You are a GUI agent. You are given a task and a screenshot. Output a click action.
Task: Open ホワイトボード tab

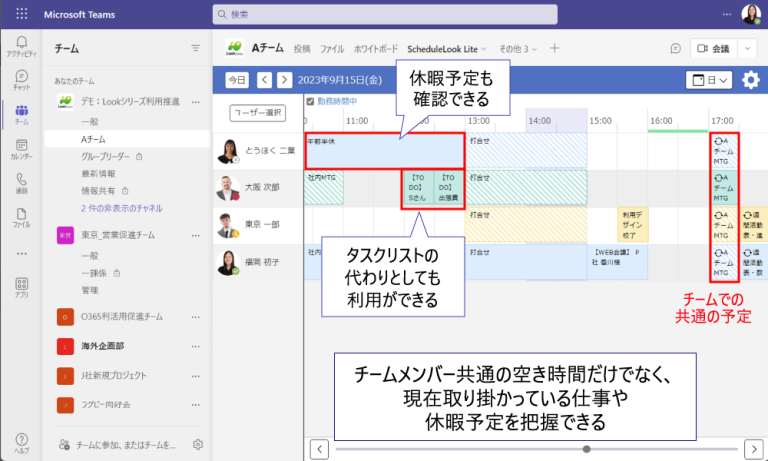coord(376,49)
